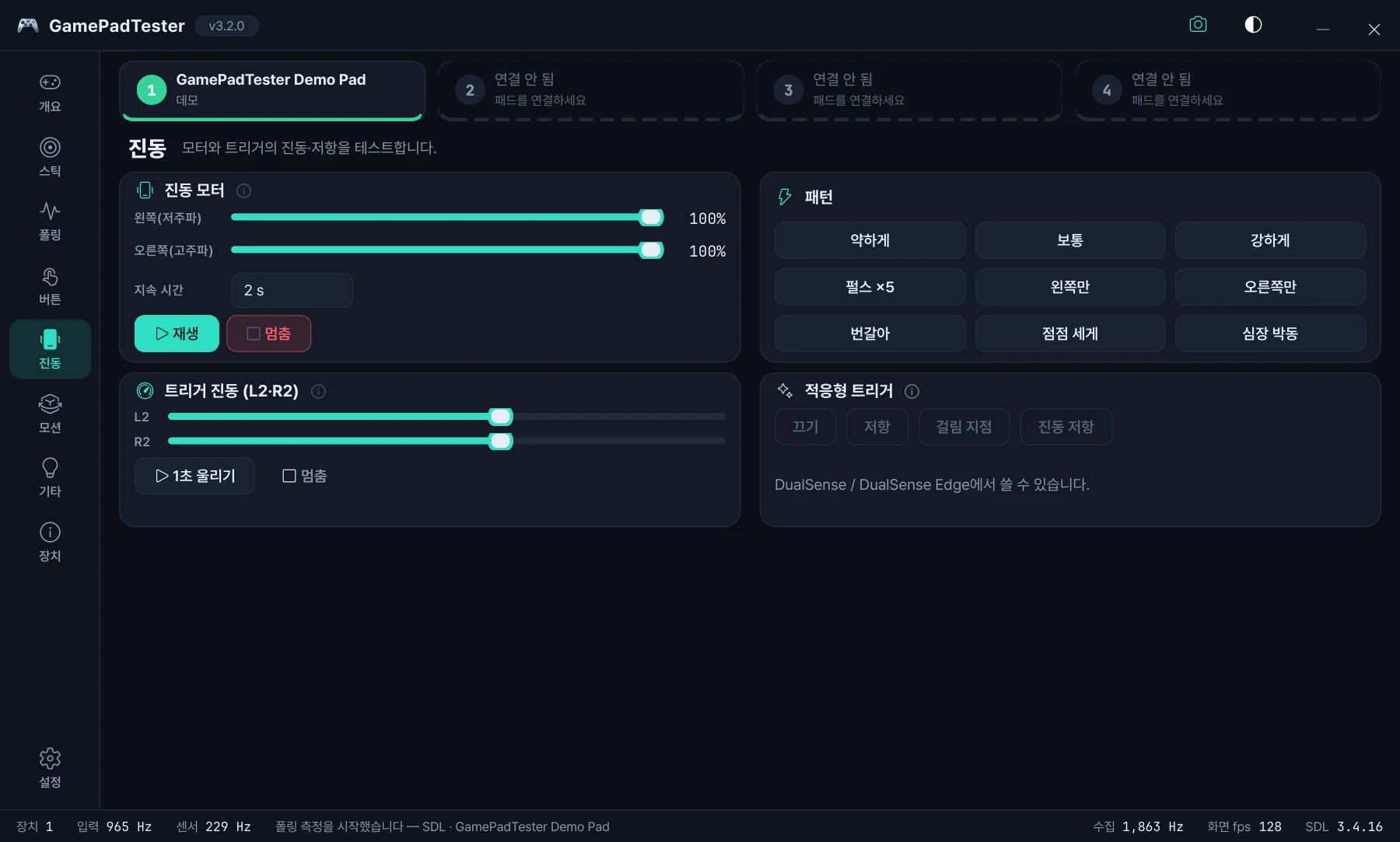The width and height of the screenshot is (1400, 842).
Task: Toggle the light/dark theme icon
Action: [x=1253, y=25]
